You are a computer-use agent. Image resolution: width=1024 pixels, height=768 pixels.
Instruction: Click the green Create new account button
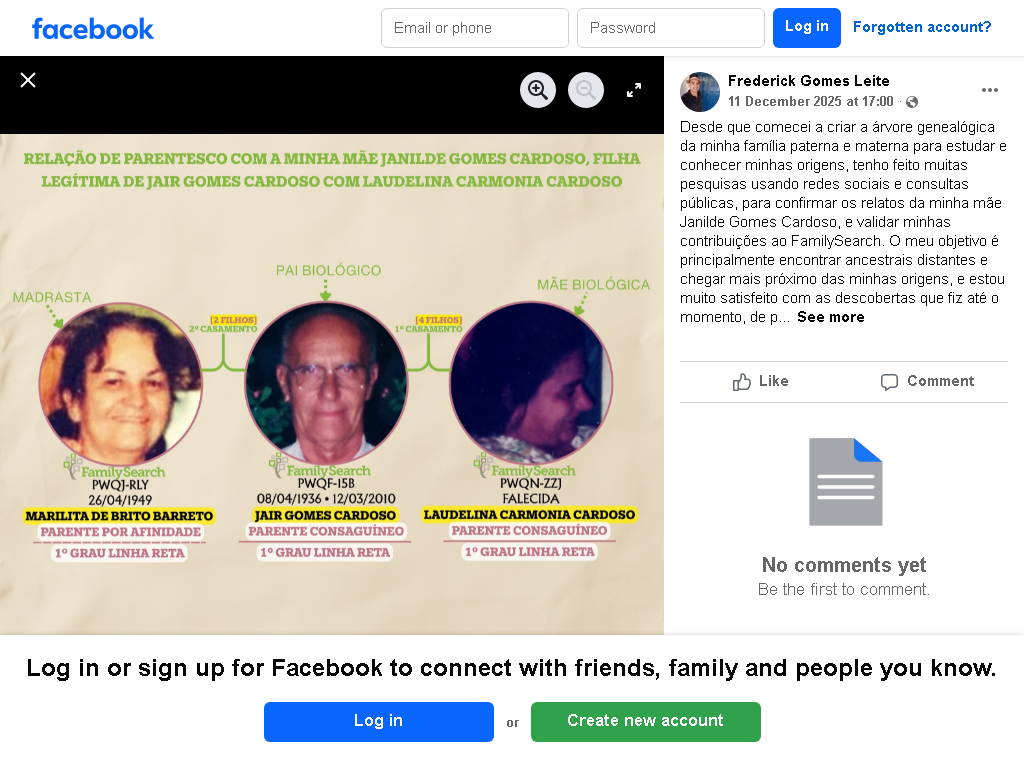click(645, 722)
